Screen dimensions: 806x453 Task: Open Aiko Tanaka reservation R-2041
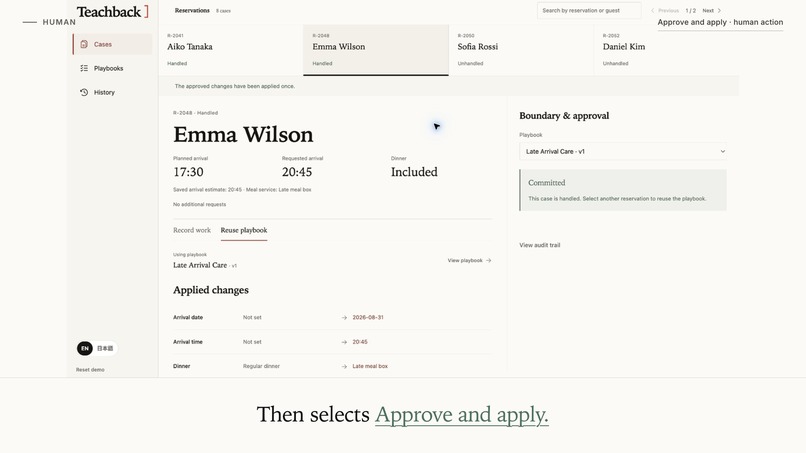231,50
